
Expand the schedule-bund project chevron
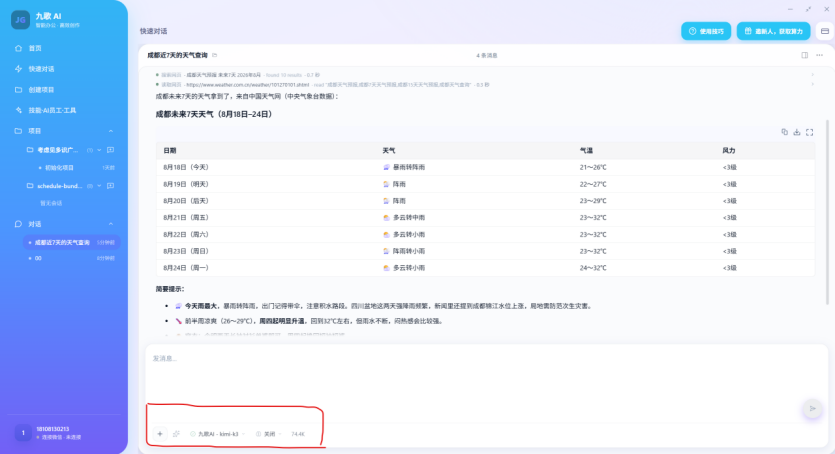[99, 186]
